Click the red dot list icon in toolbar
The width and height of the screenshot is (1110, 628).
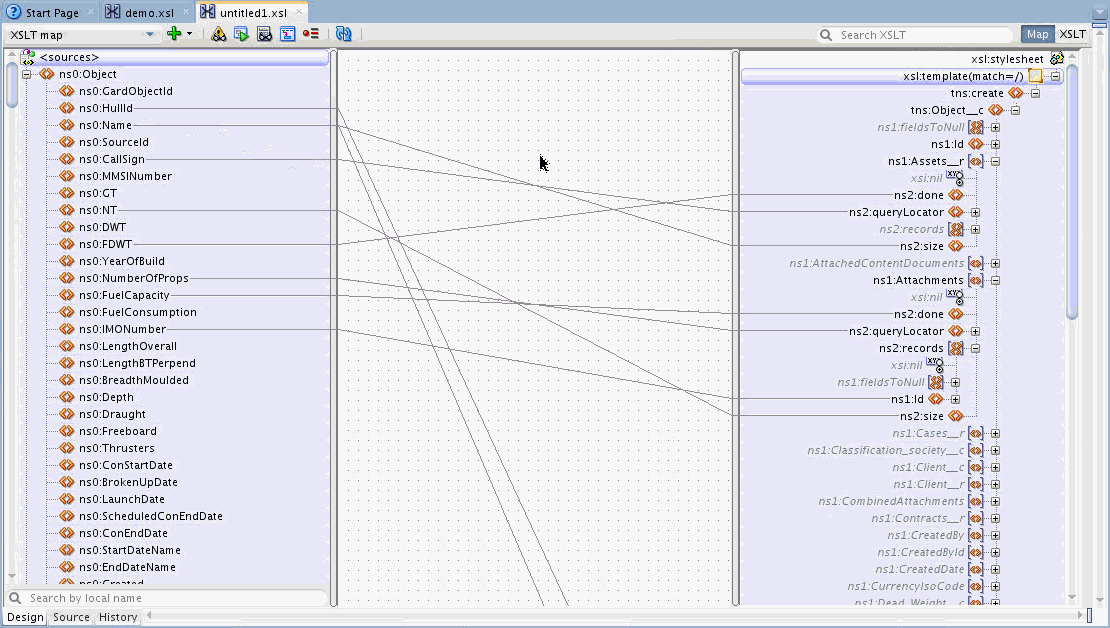(x=310, y=34)
